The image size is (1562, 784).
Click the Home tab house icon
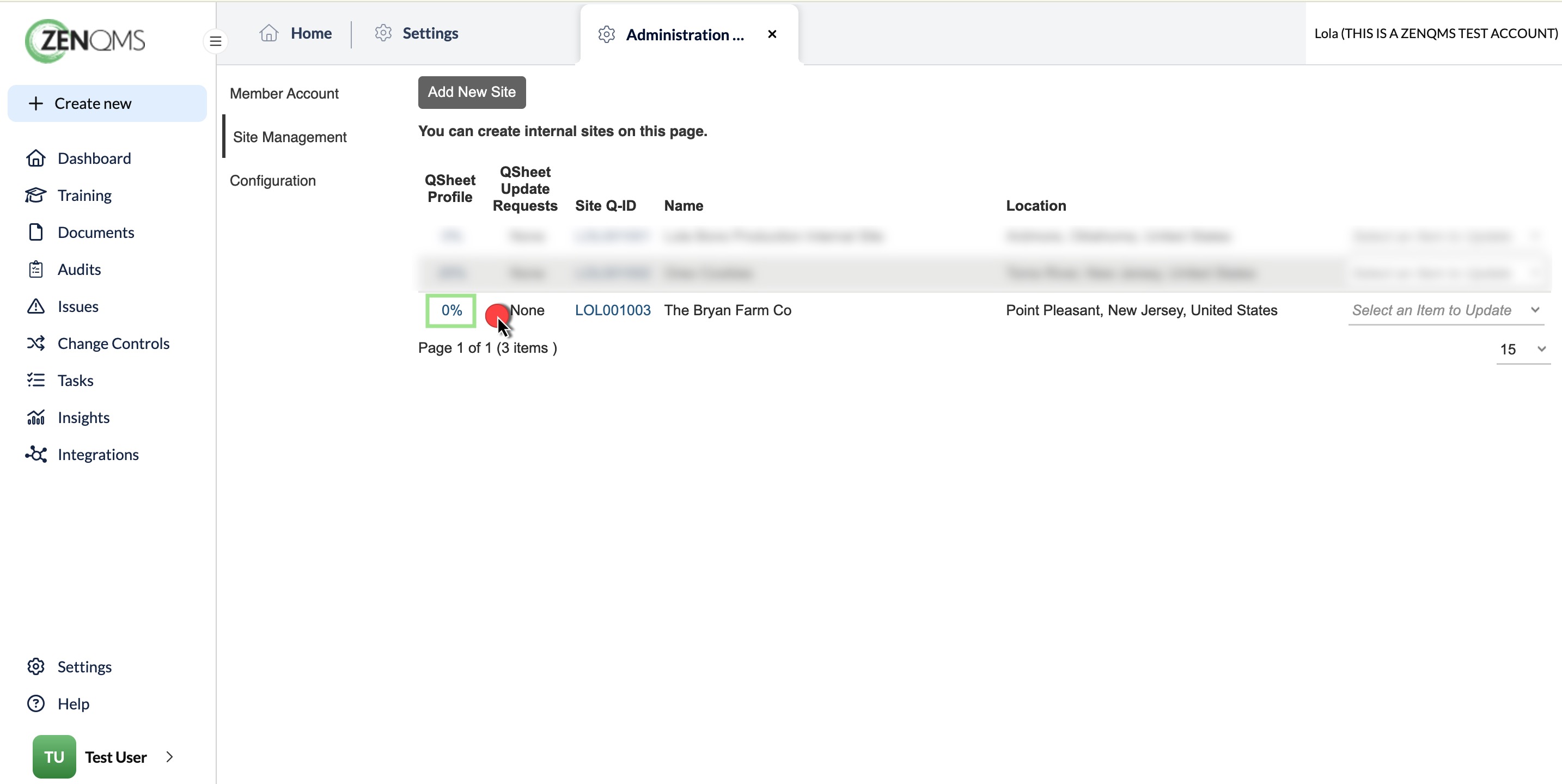tap(269, 33)
